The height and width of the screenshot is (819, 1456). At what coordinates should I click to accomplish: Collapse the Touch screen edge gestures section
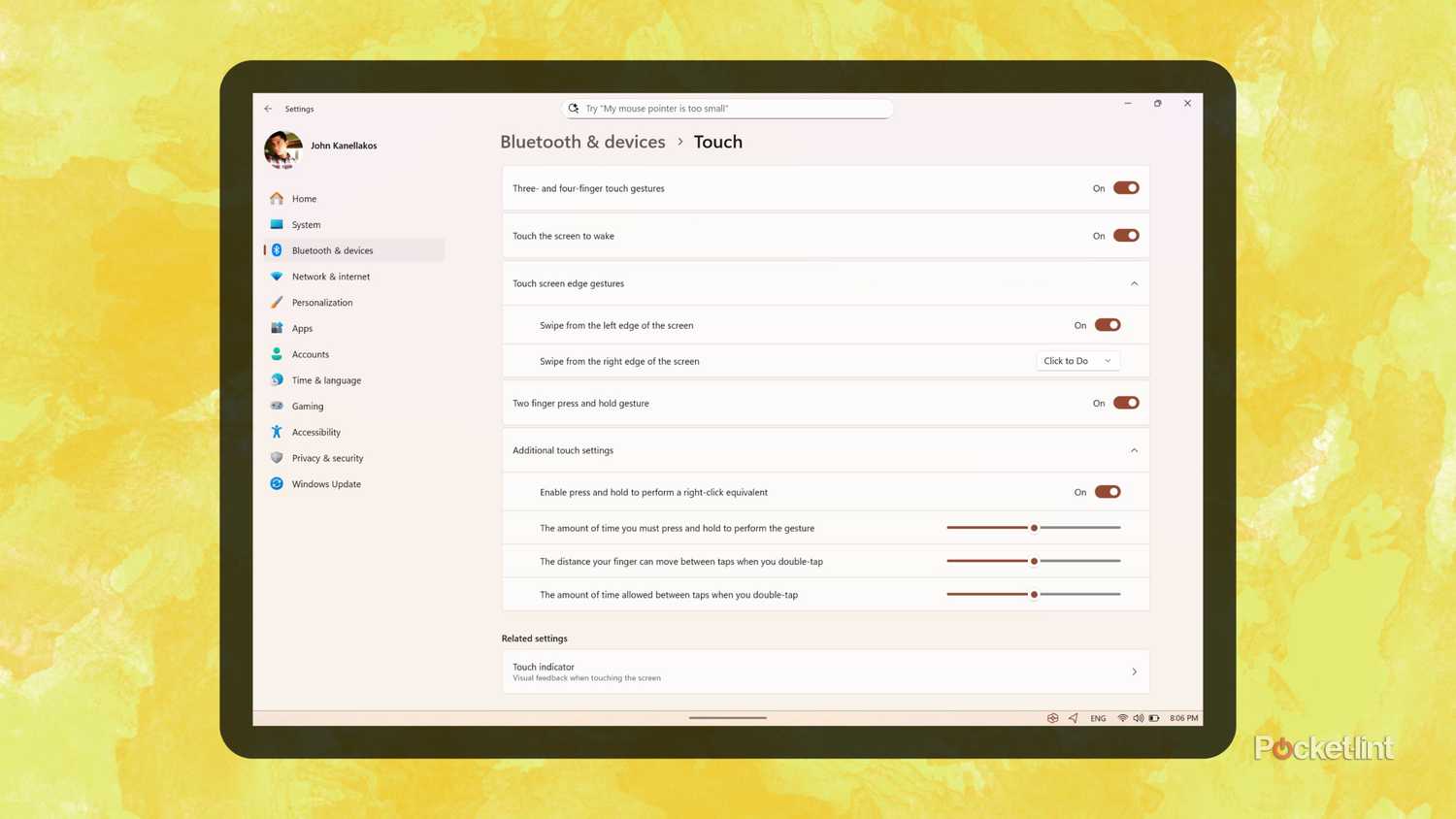(x=1134, y=283)
